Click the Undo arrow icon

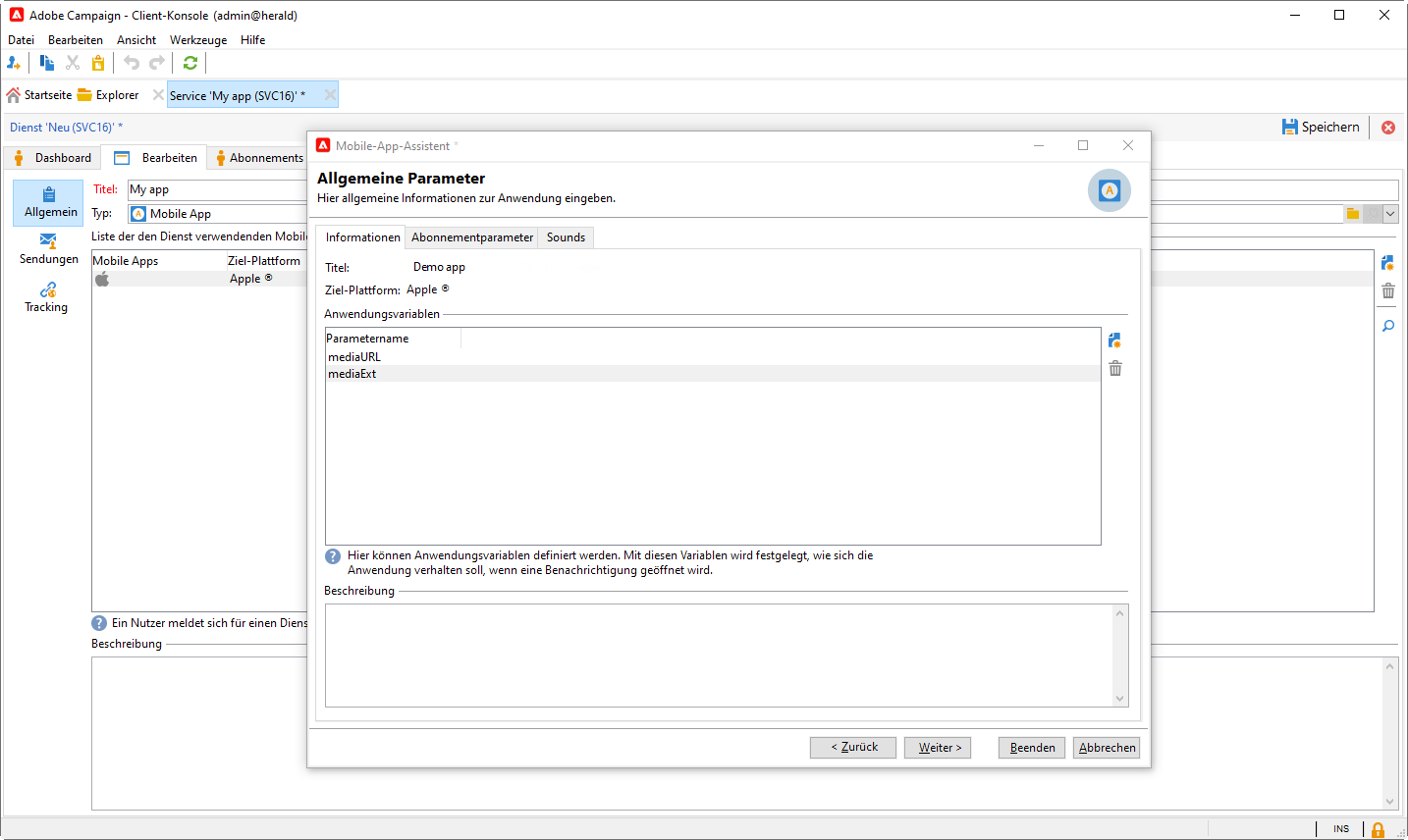pyautogui.click(x=132, y=63)
